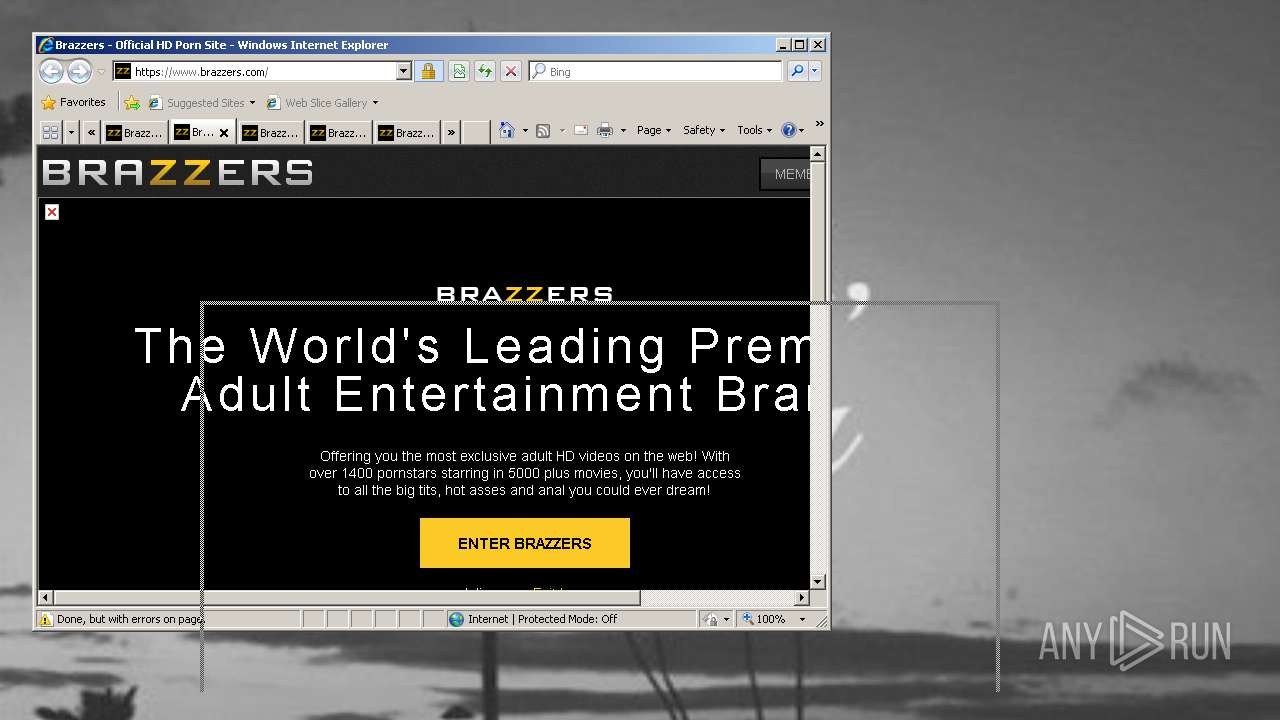
Task: Click the Brazzers logo in page header
Action: [177, 173]
